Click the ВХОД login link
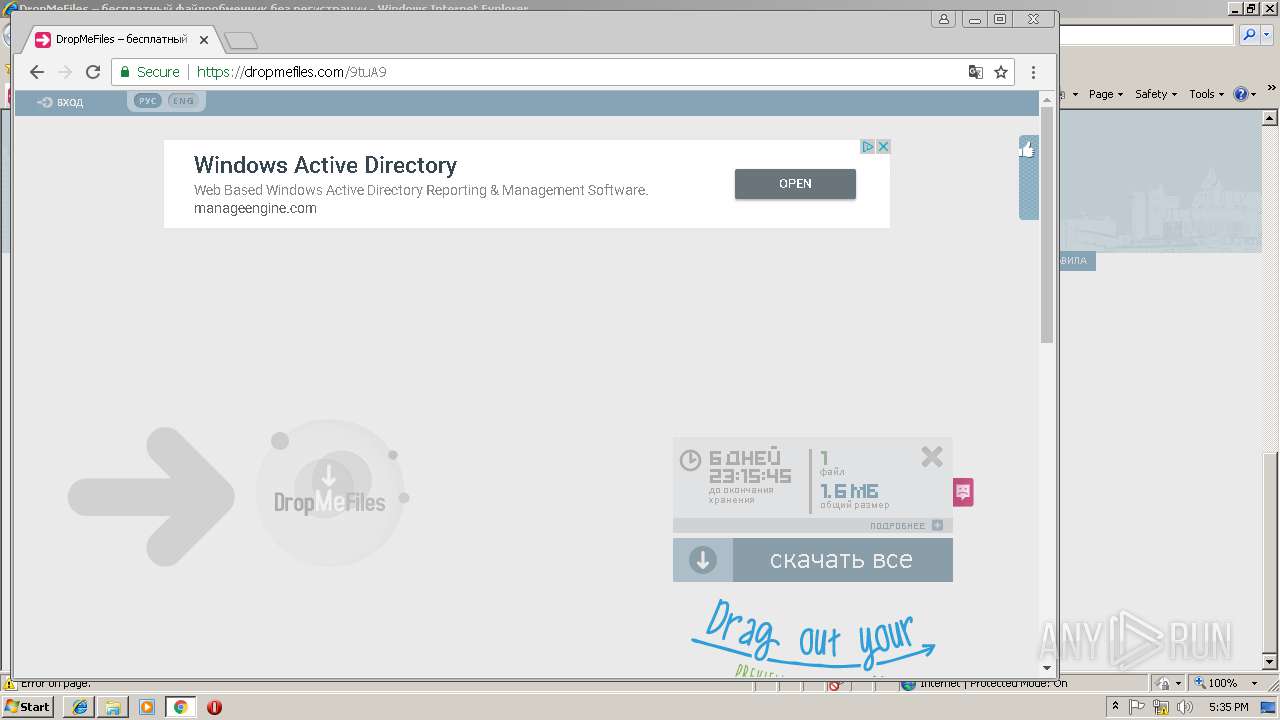1280x720 pixels. tap(60, 102)
